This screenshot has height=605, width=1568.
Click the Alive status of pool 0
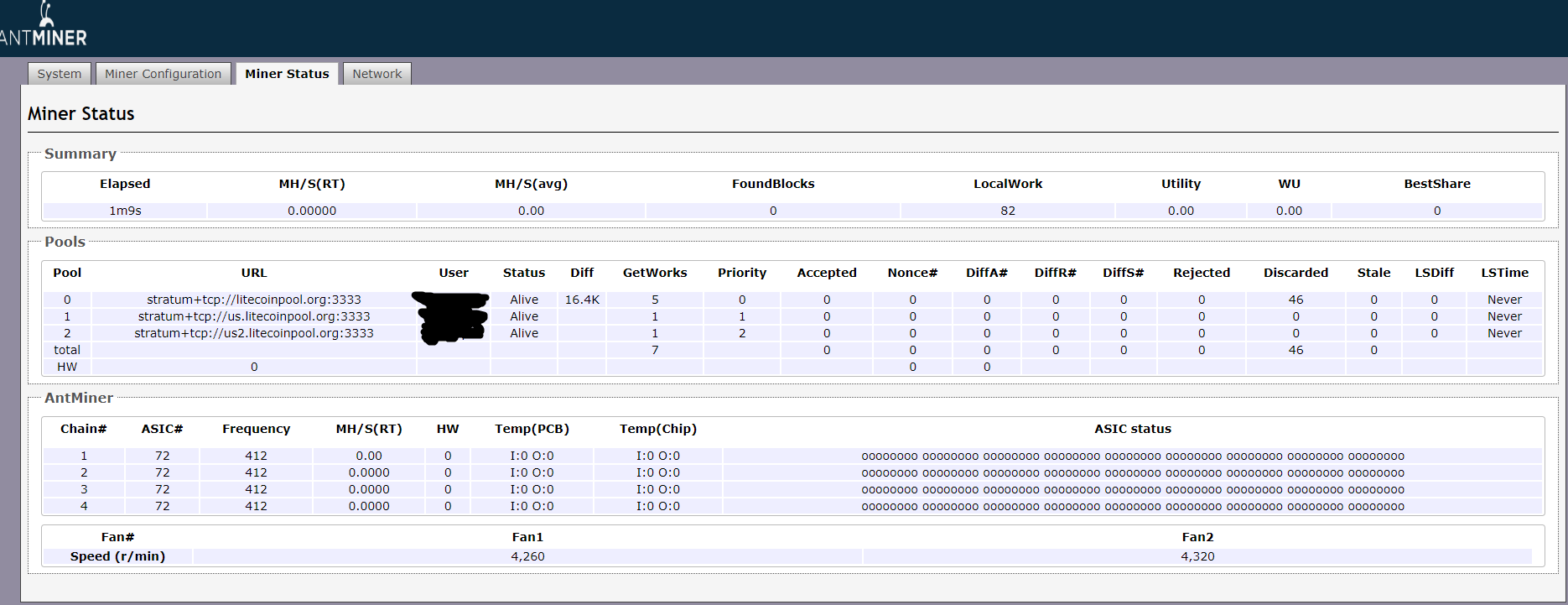pos(524,300)
